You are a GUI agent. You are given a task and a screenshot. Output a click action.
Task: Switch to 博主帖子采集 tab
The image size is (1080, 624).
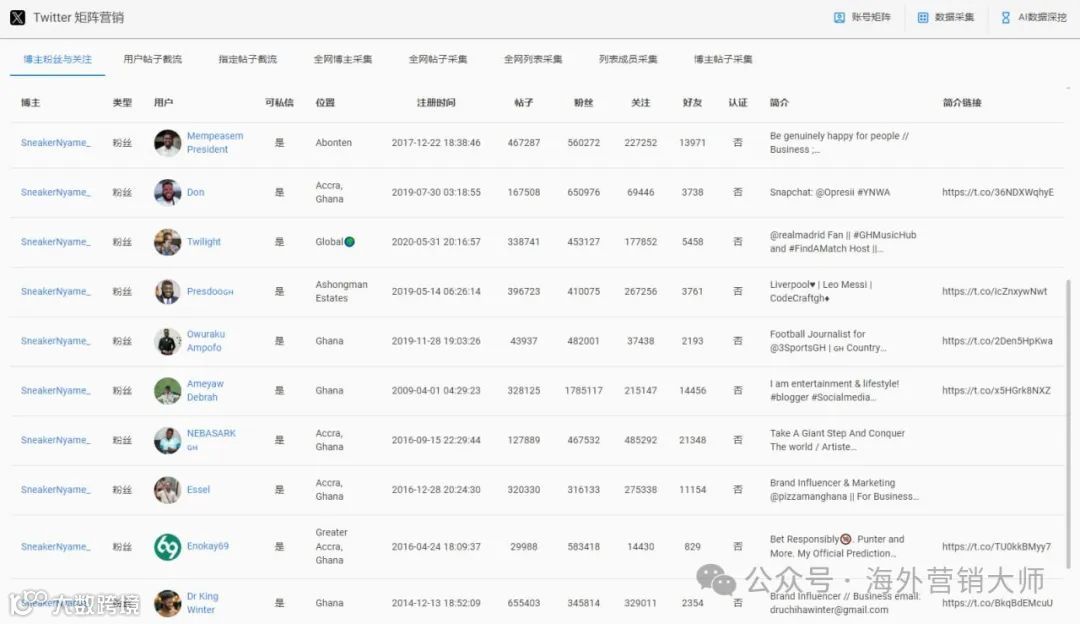[723, 59]
